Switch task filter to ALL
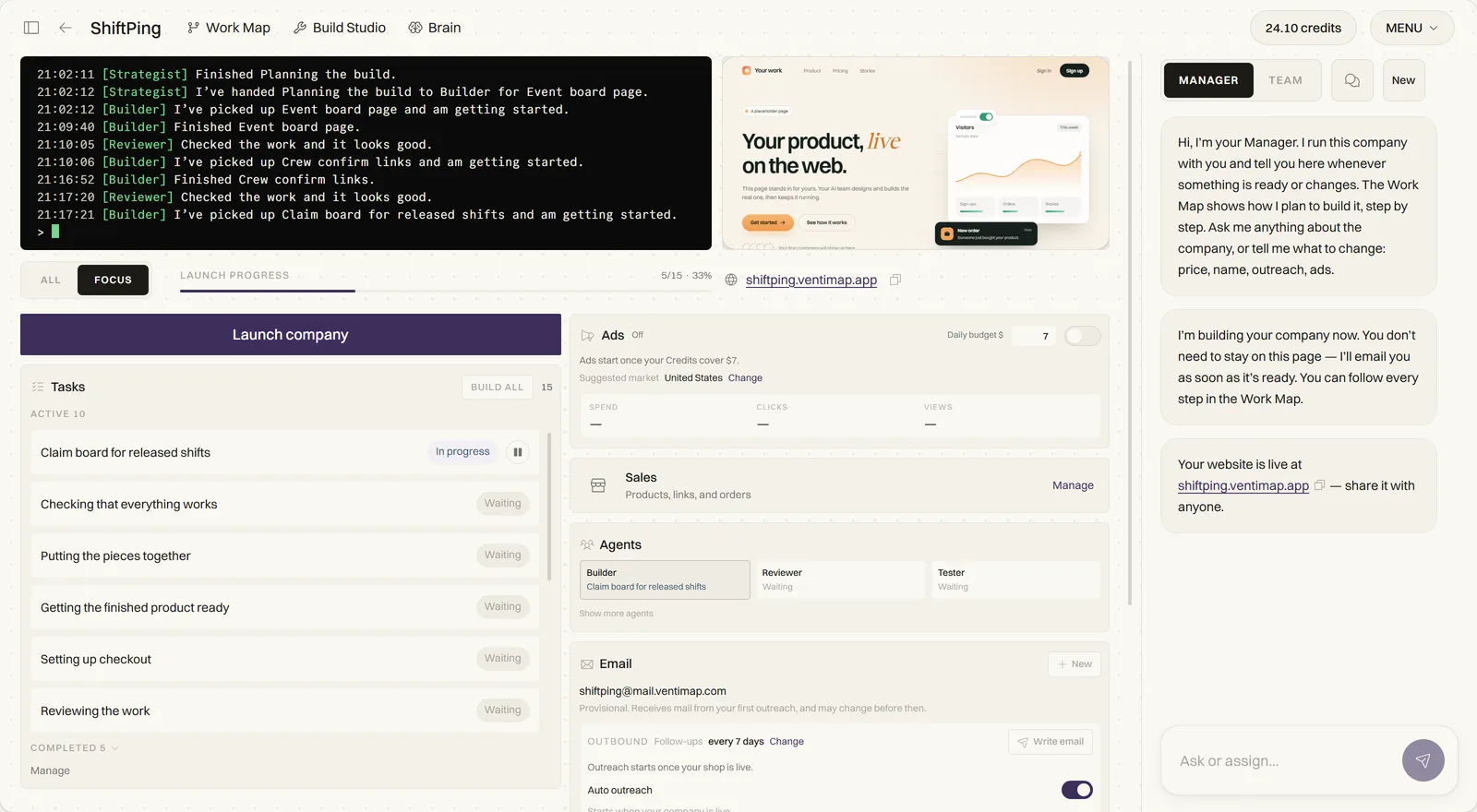This screenshot has width=1477, height=812. [x=51, y=280]
